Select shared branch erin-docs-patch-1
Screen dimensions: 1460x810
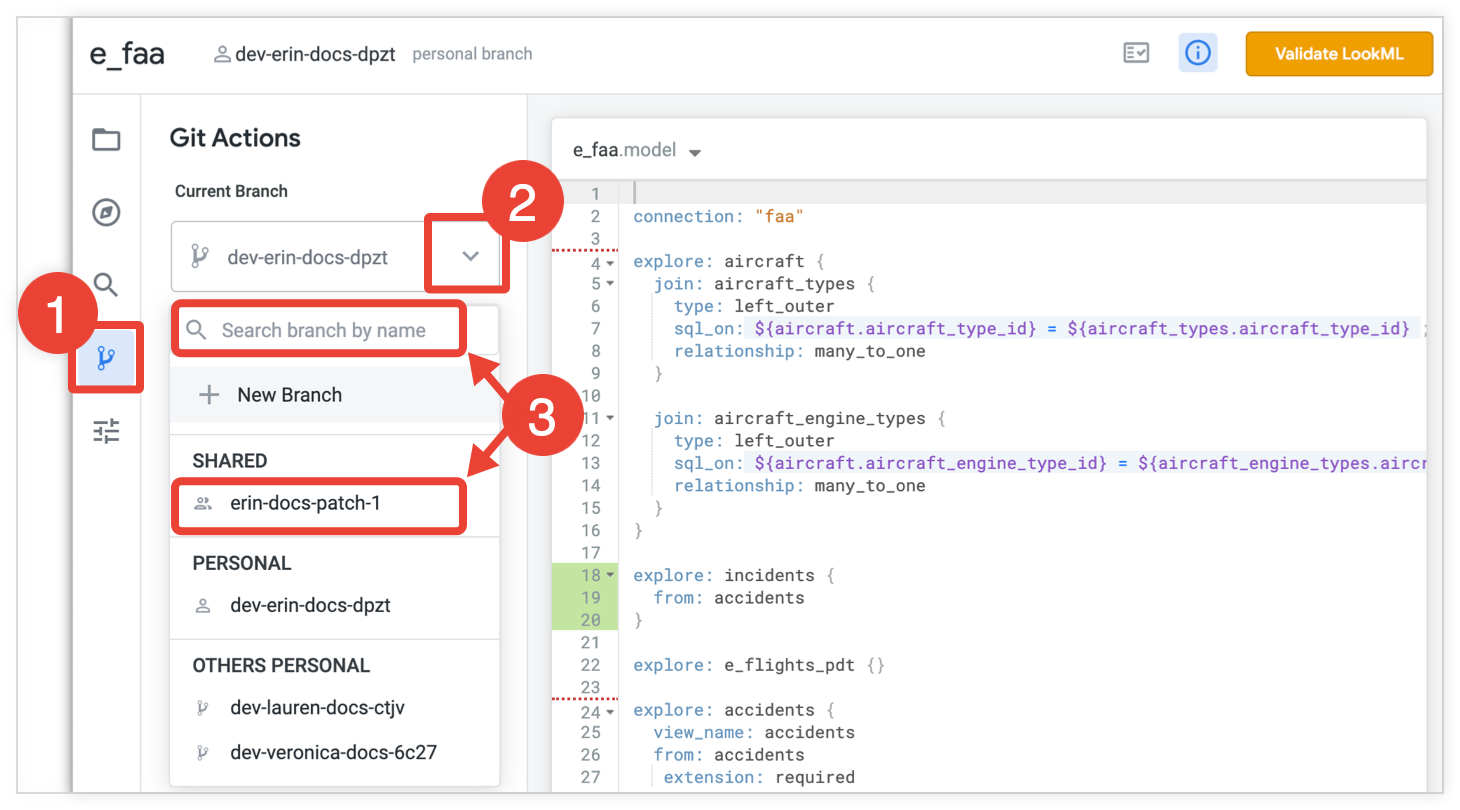[305, 504]
